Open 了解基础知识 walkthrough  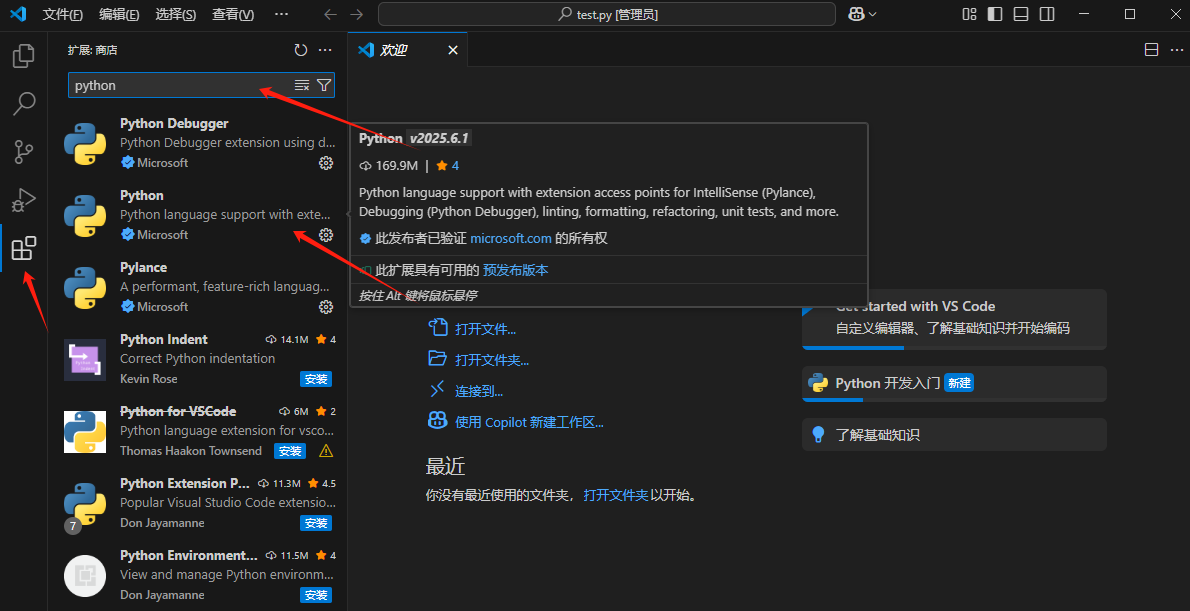[x=954, y=435]
